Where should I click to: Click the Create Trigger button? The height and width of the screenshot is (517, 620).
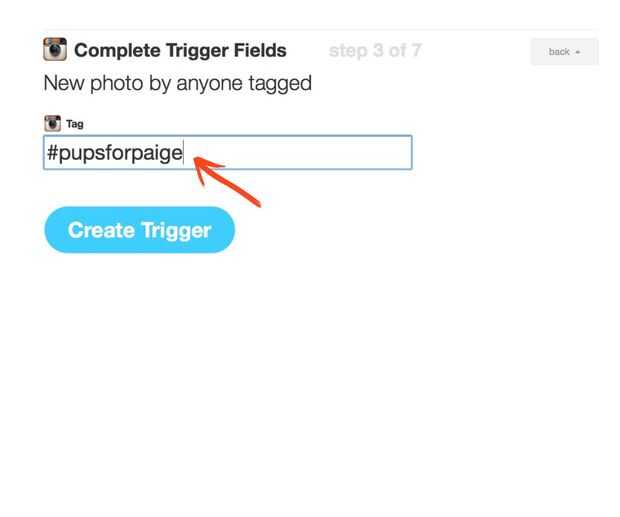(140, 230)
